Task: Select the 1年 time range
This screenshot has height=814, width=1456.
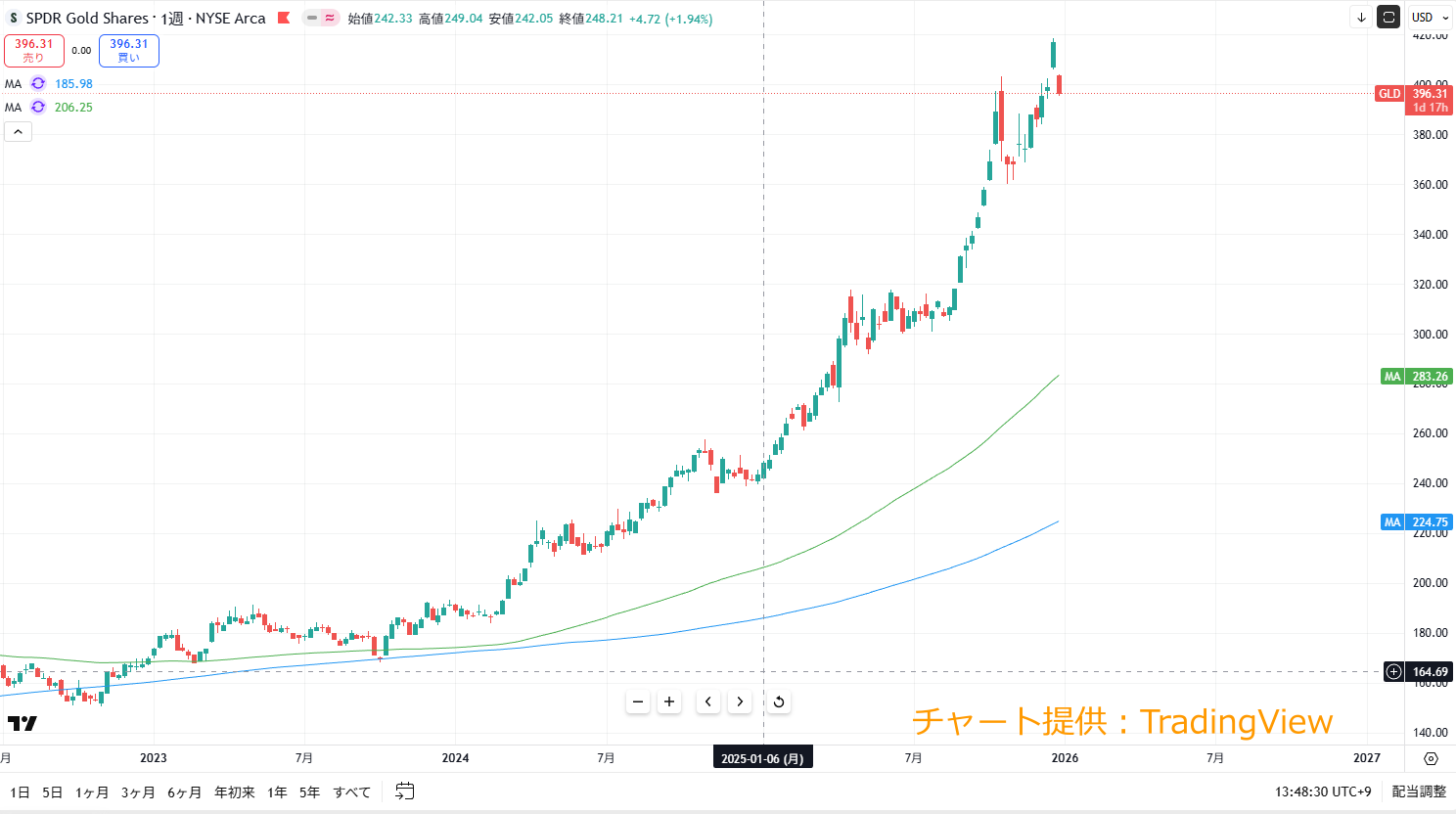Action: tap(278, 792)
